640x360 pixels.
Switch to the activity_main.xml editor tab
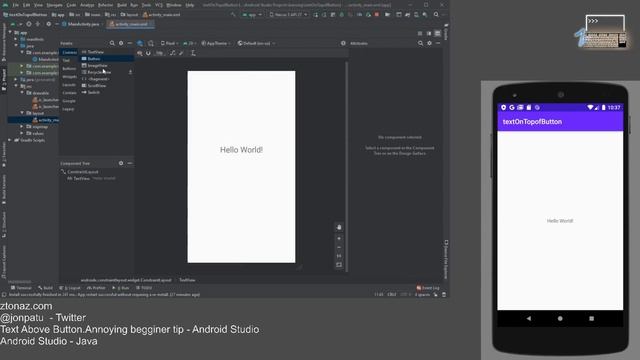131,24
